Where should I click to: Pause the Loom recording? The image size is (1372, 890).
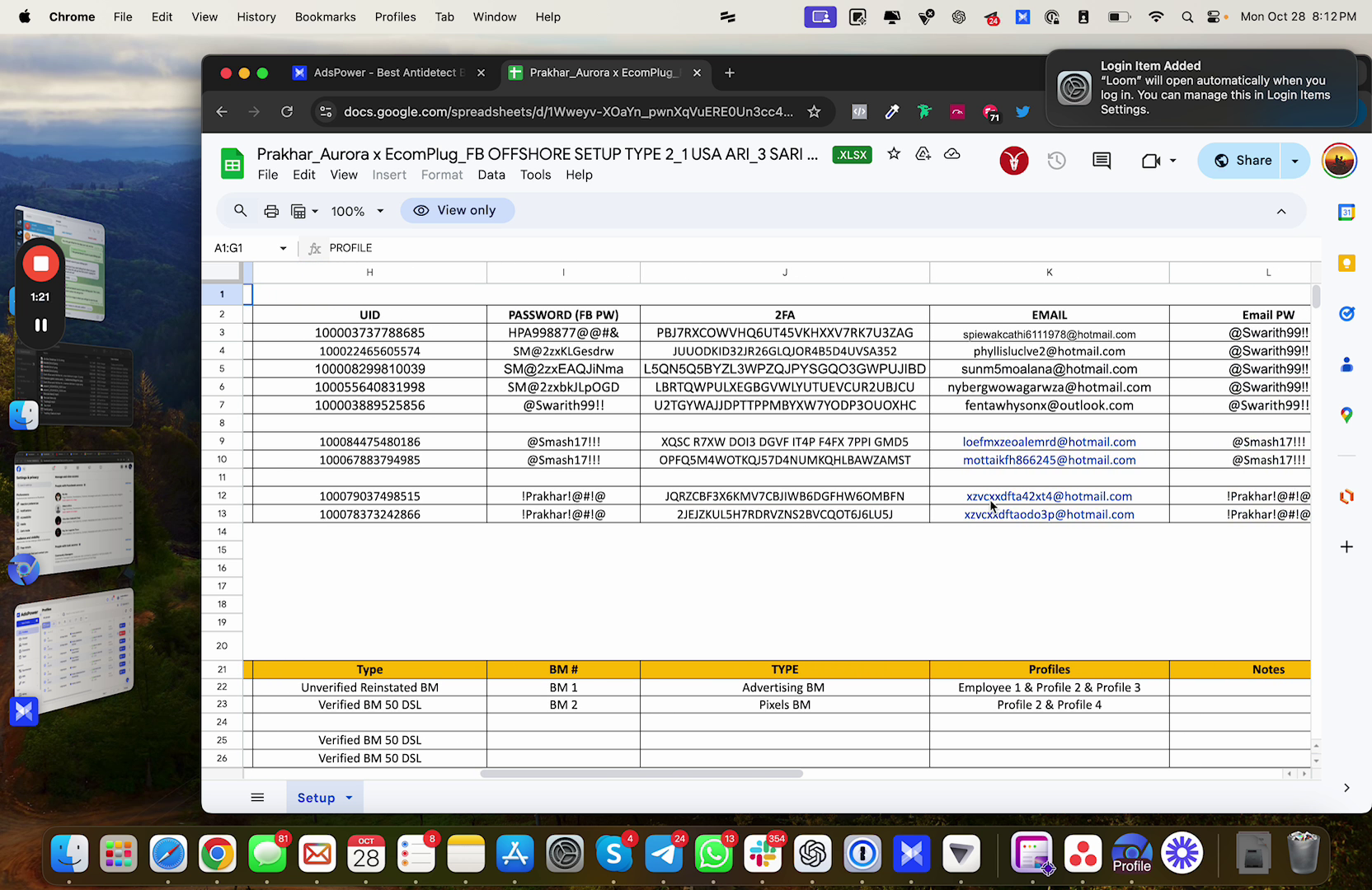point(40,325)
